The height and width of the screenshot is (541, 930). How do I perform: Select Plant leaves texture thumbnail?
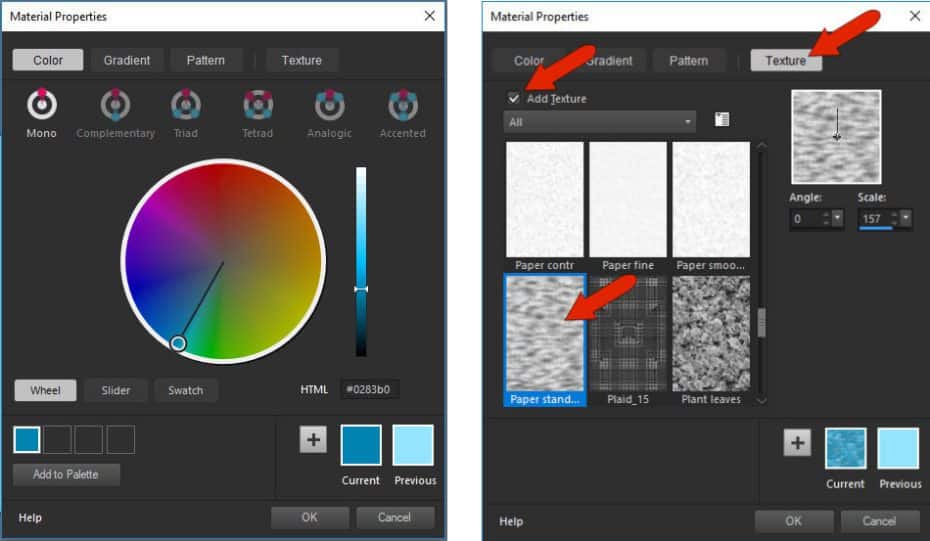coord(711,333)
